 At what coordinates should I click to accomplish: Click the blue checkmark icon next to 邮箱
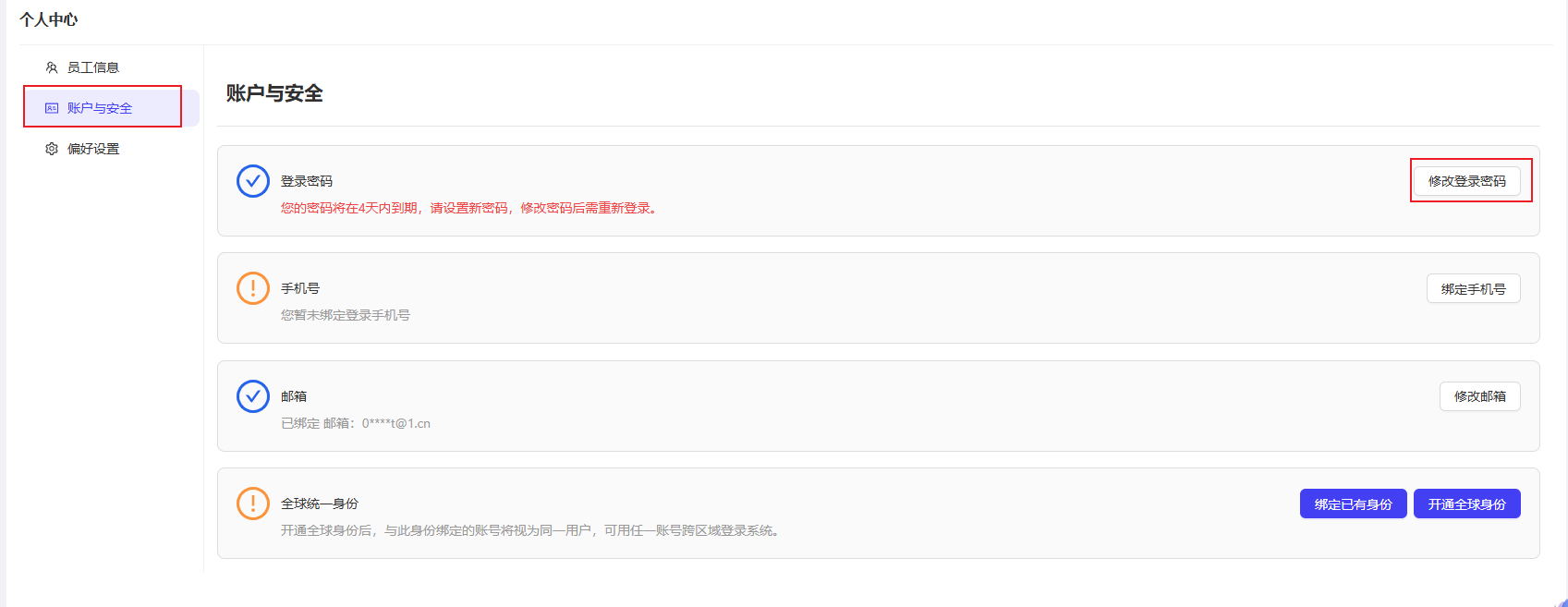click(x=252, y=396)
